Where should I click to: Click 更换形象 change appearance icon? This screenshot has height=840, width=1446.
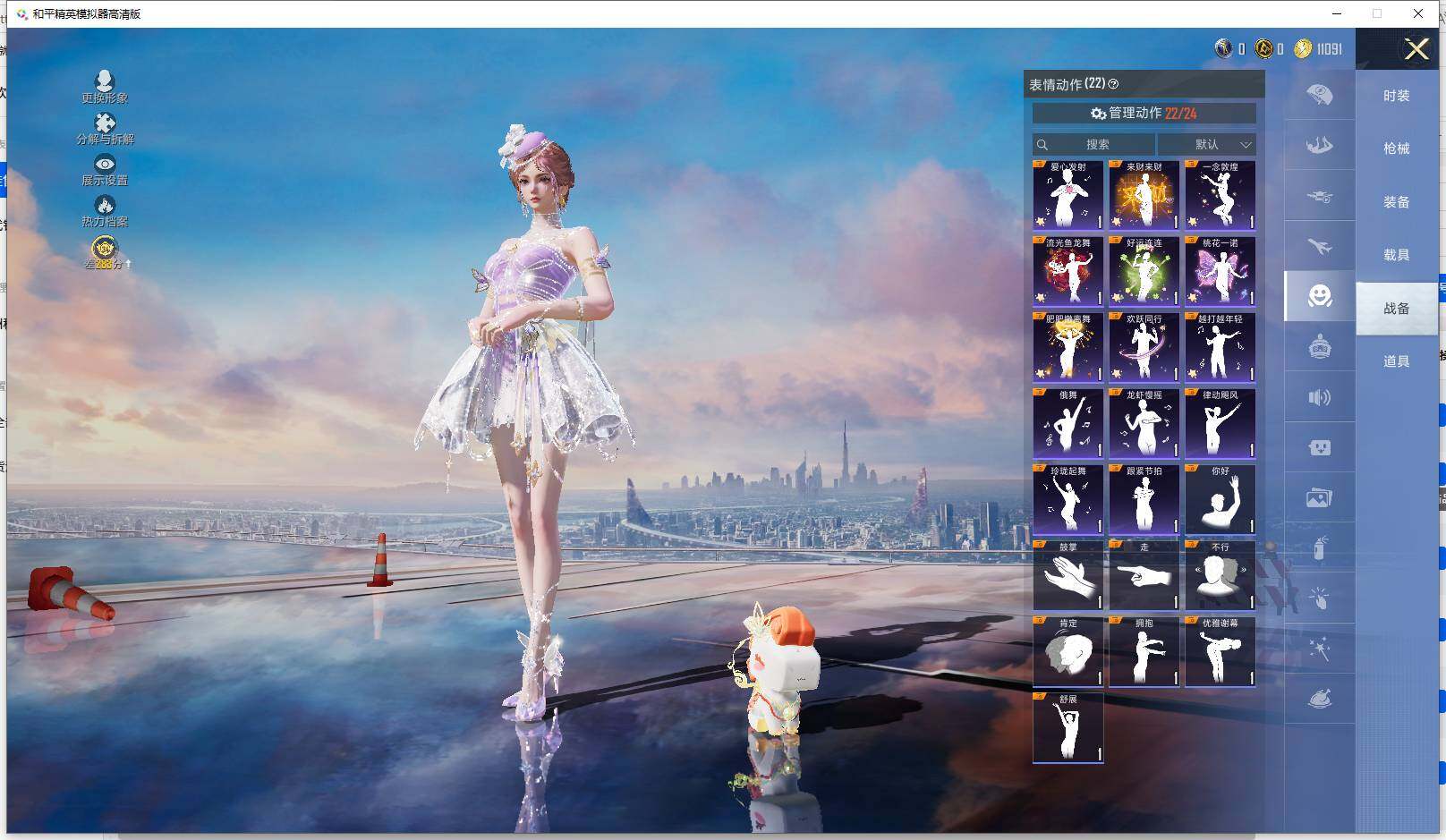point(105,87)
